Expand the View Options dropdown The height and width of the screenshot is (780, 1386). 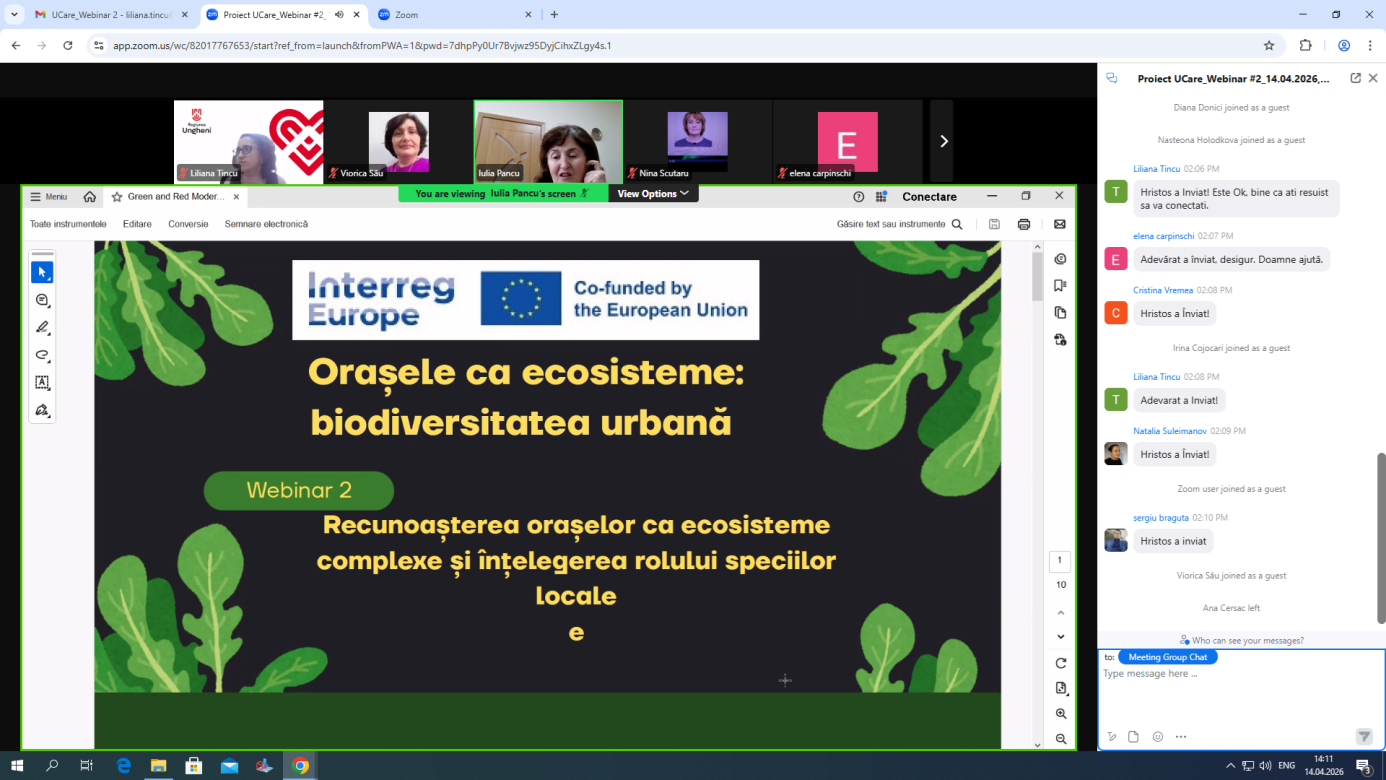click(653, 194)
